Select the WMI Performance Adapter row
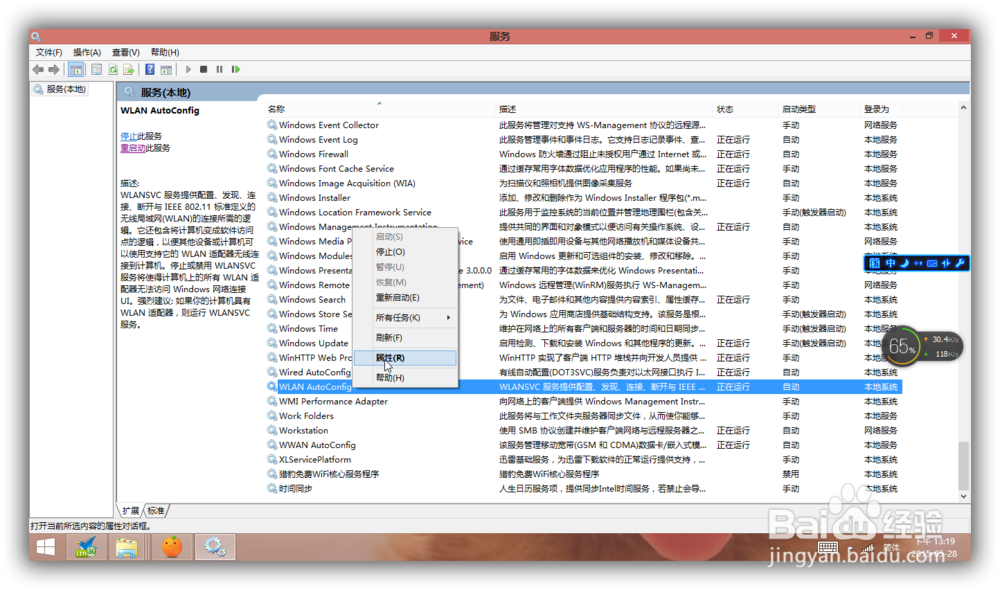Screen dimensions: 1000x590 (x=584, y=402)
